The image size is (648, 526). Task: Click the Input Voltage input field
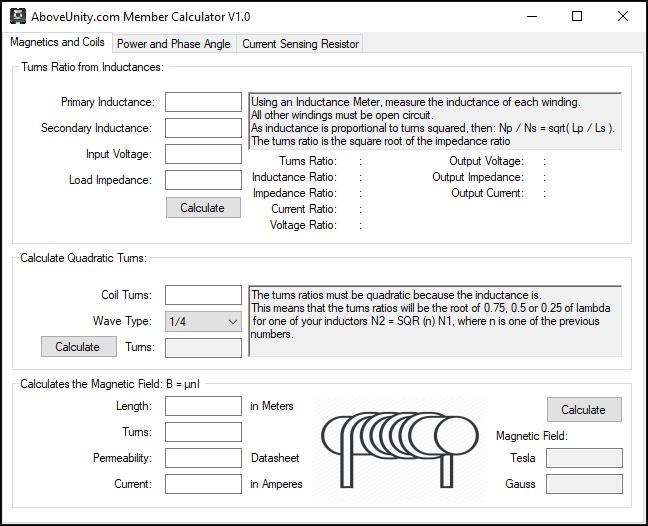pos(203,154)
